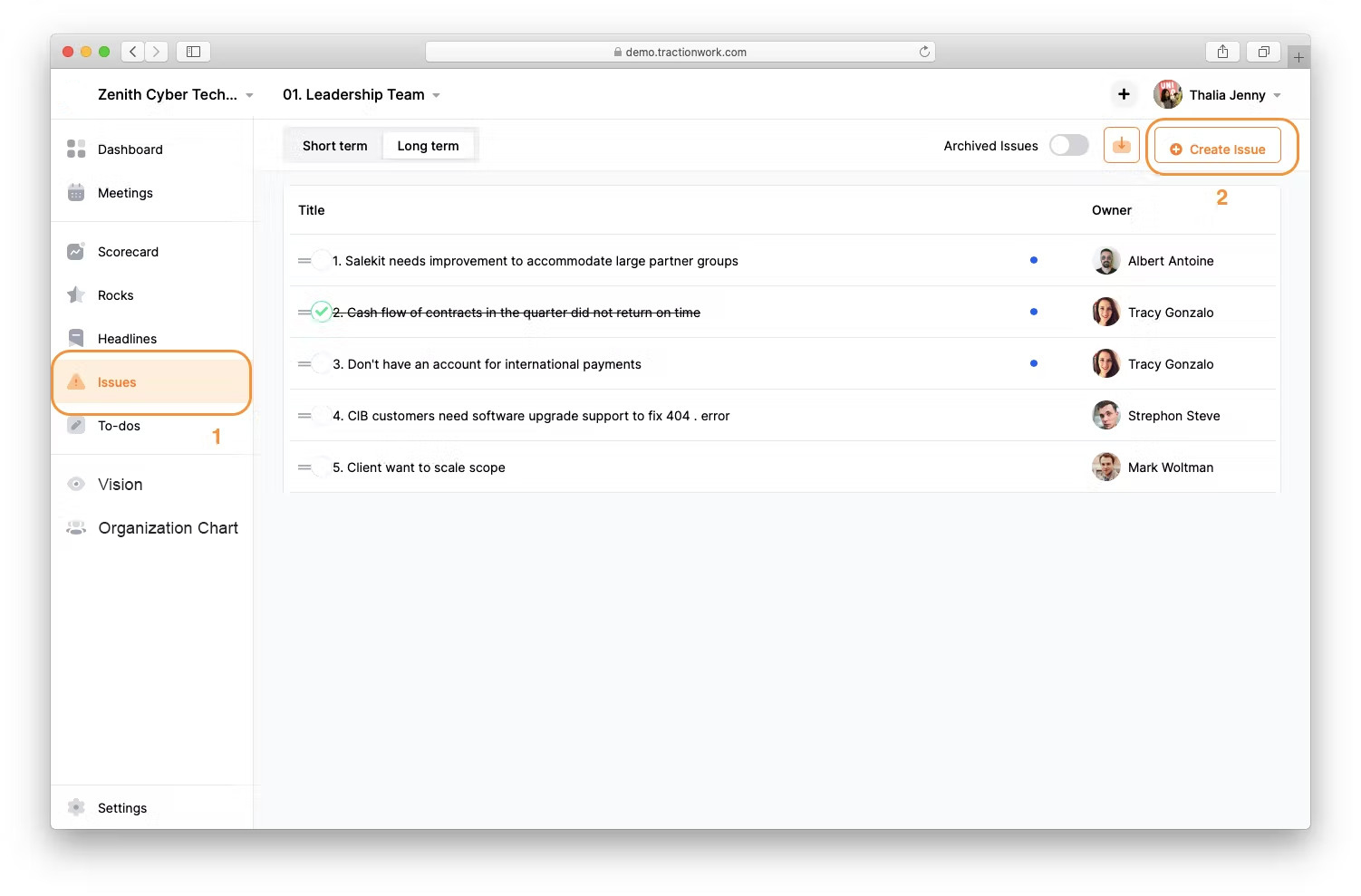Click the Headlines bookmark icon
The height and width of the screenshot is (896, 1361).
pyautogui.click(x=76, y=338)
